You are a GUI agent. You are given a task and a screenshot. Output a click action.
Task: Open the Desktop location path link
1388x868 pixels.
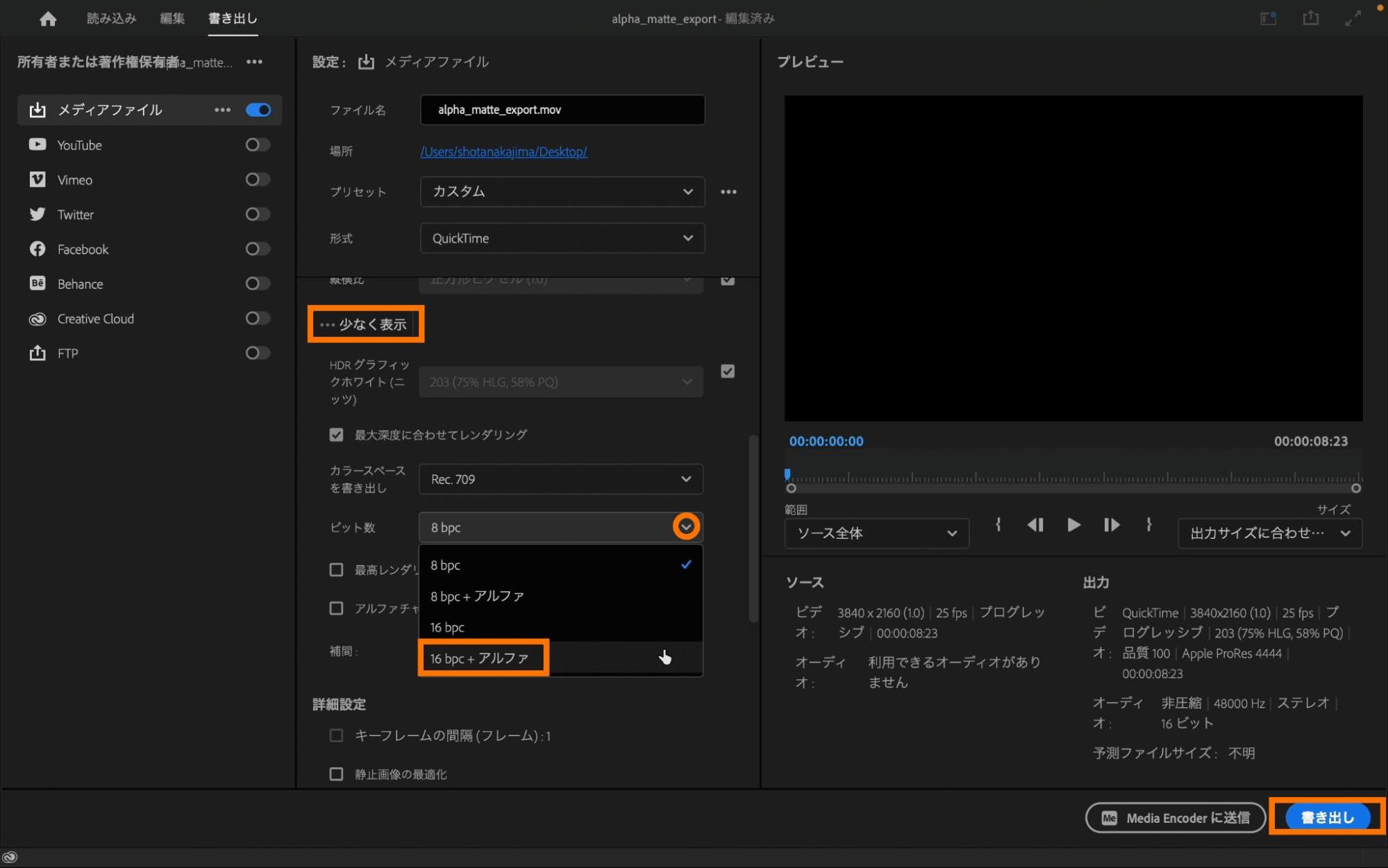click(503, 151)
